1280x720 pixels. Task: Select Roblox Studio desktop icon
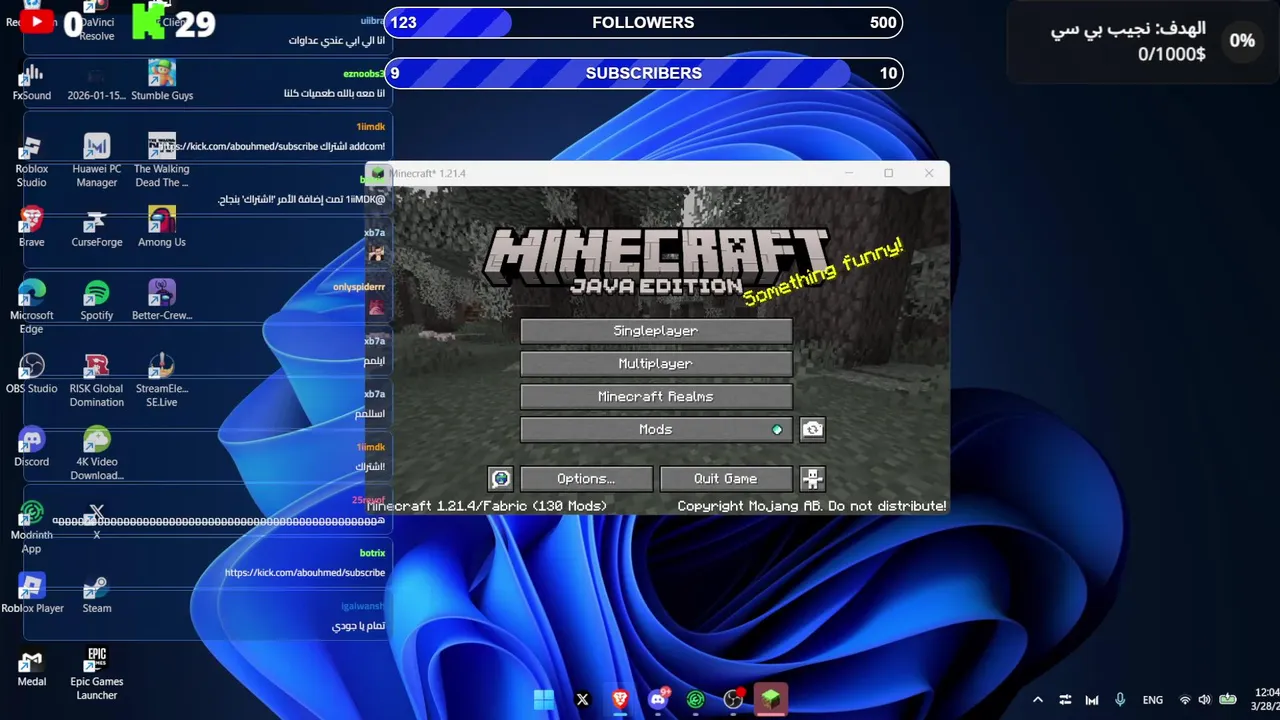point(32,161)
